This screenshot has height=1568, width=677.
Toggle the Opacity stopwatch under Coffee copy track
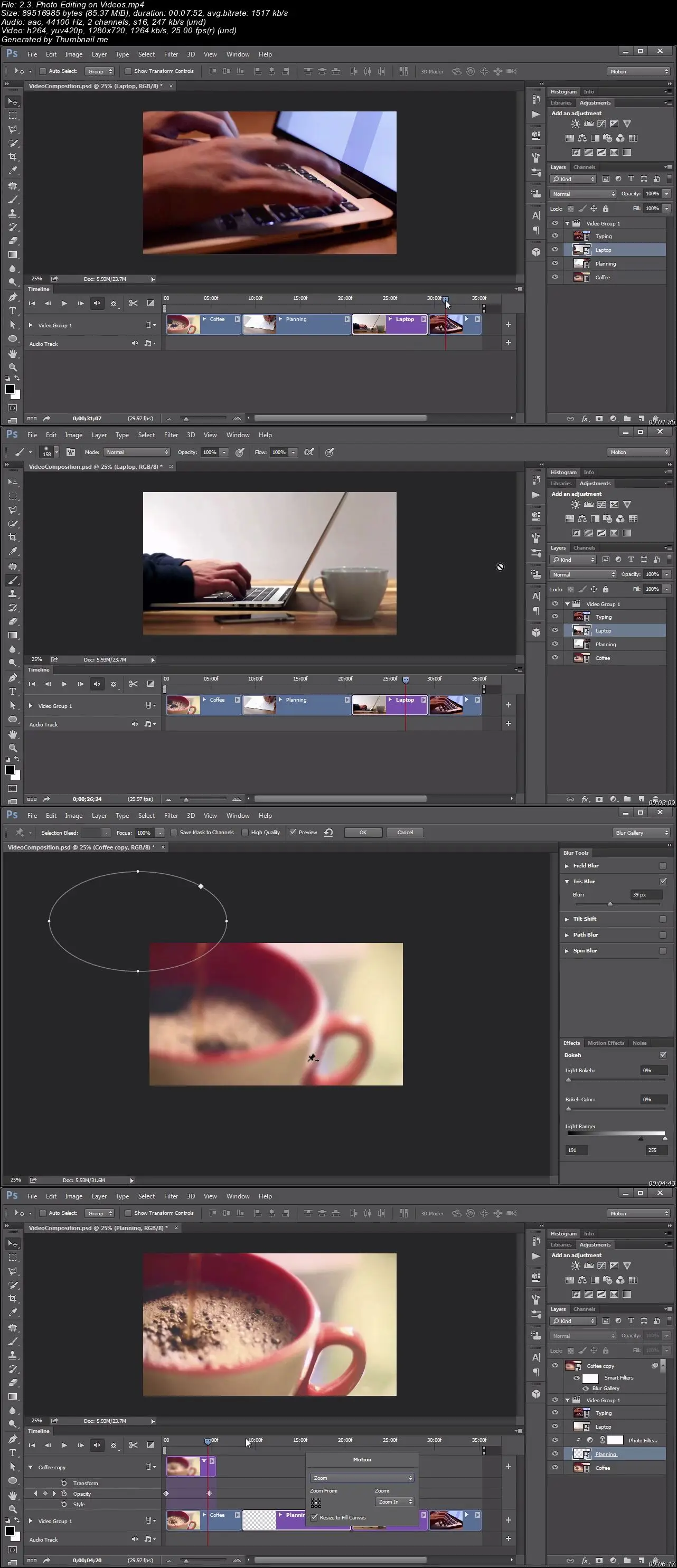[64, 1493]
